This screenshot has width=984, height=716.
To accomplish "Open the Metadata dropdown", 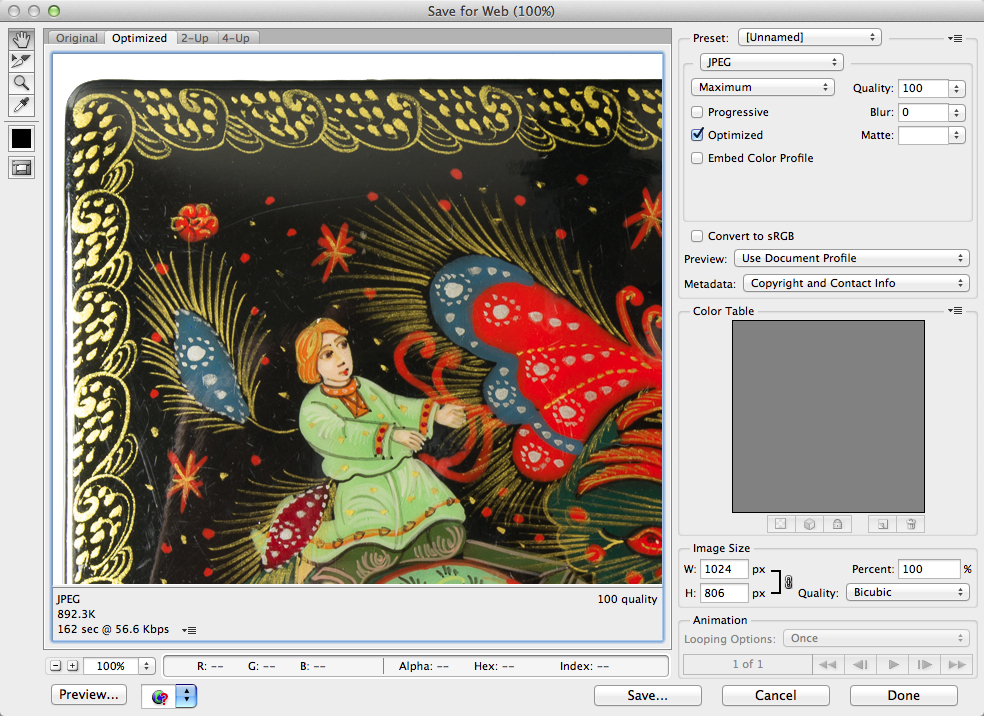I will click(x=856, y=283).
